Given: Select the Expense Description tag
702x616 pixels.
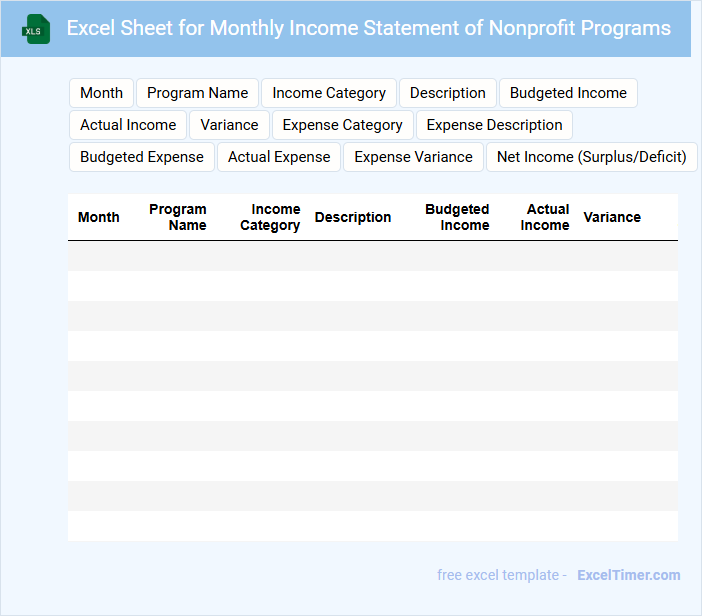Looking at the screenshot, I should [x=494, y=125].
